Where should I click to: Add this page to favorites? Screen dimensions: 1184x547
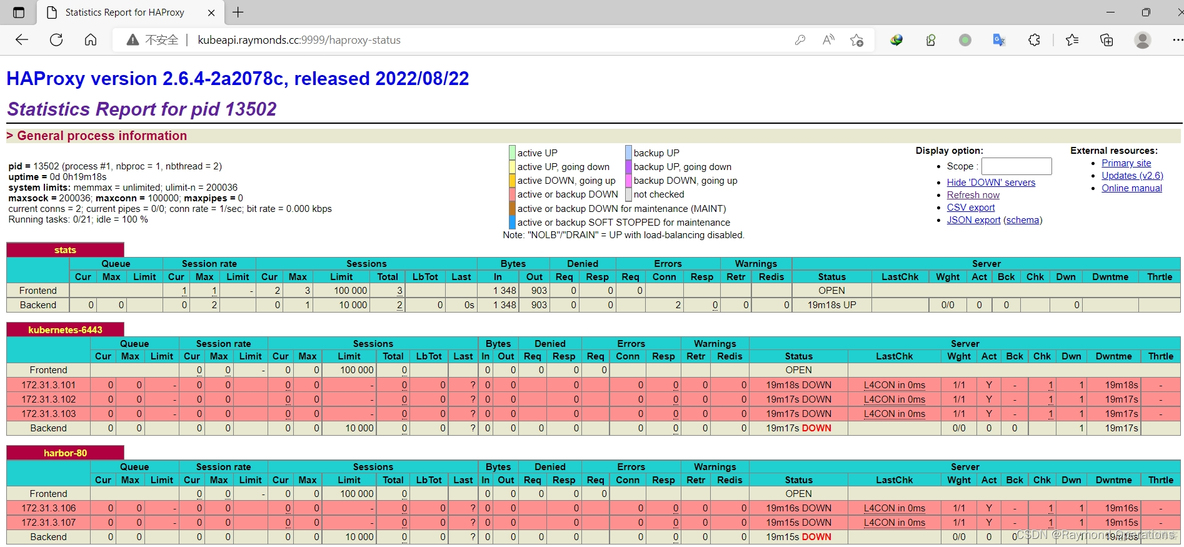coord(857,40)
